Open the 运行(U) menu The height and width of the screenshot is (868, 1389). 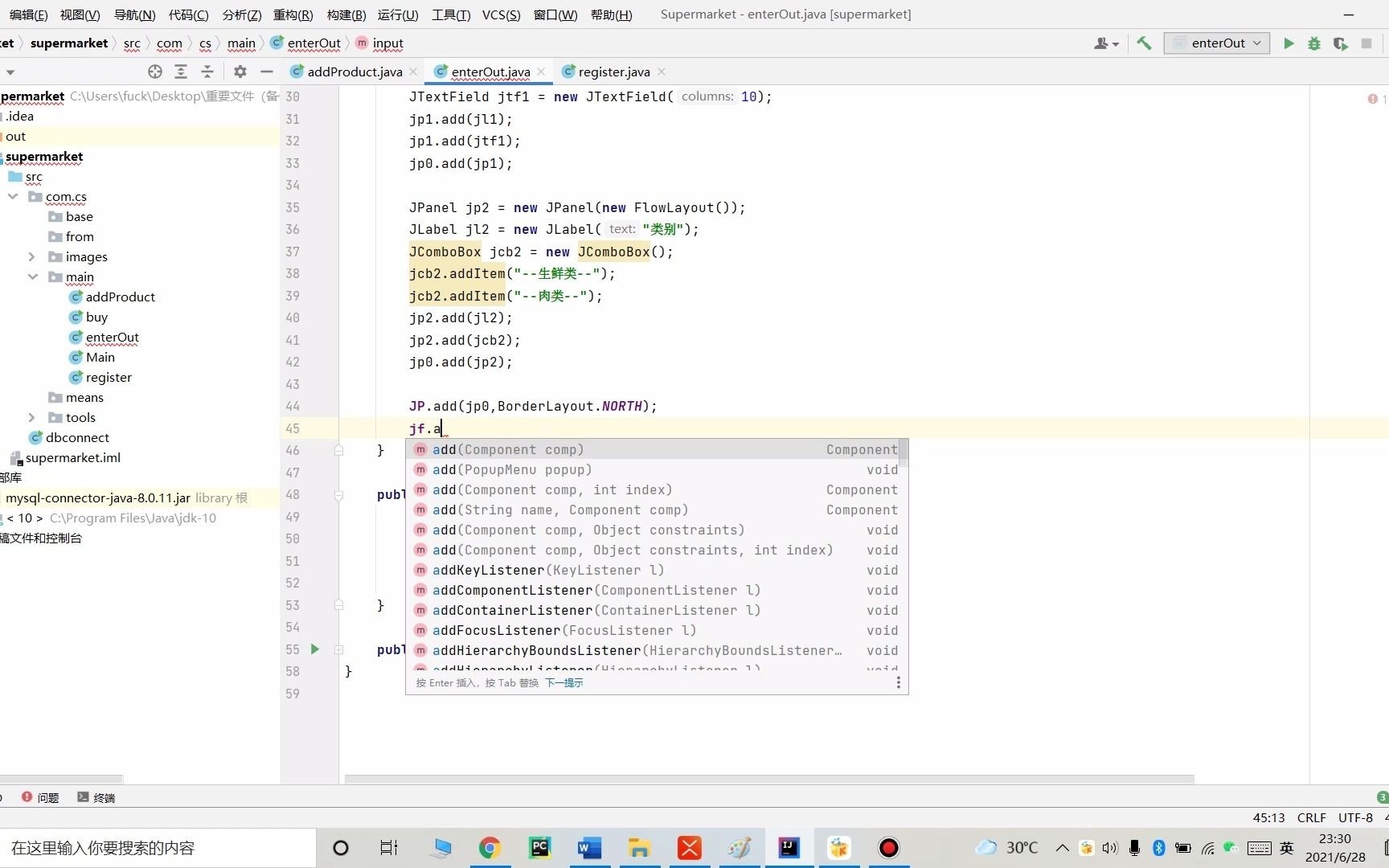(398, 14)
